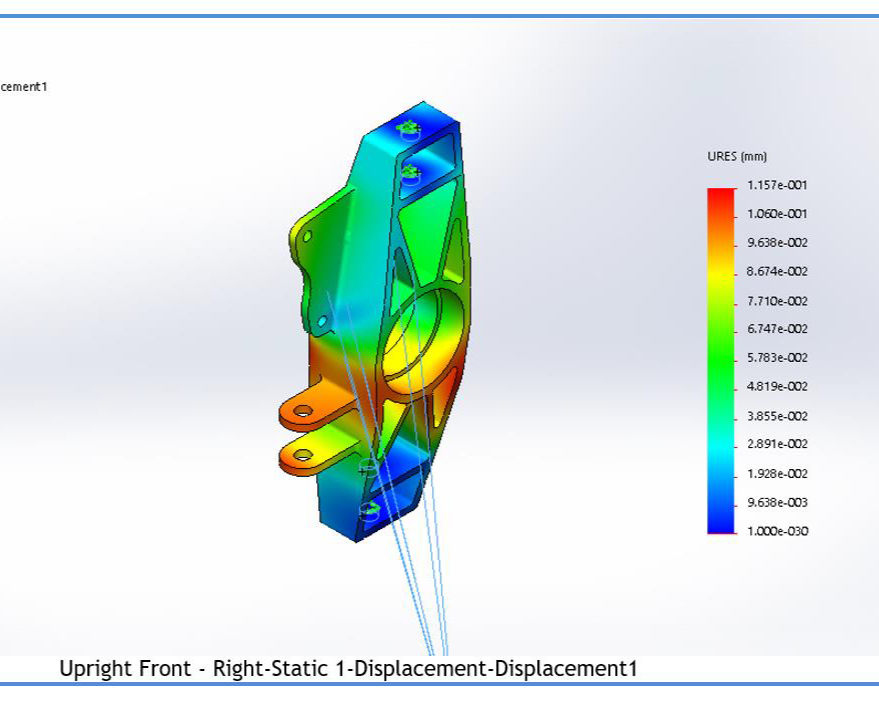879x703 pixels.
Task: Click the 8.674e-002 legend value
Action: [x=777, y=272]
